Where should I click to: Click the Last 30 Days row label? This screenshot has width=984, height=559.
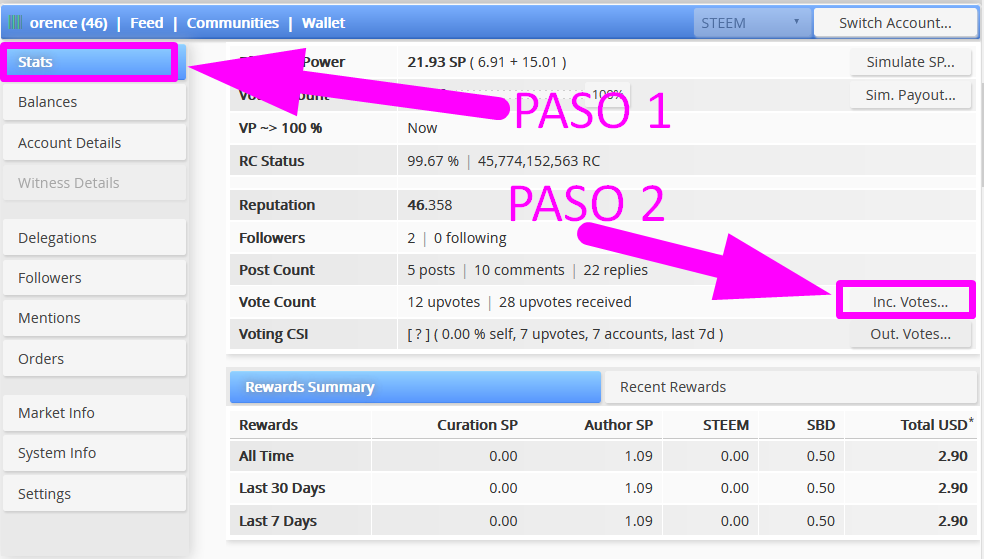(x=282, y=488)
